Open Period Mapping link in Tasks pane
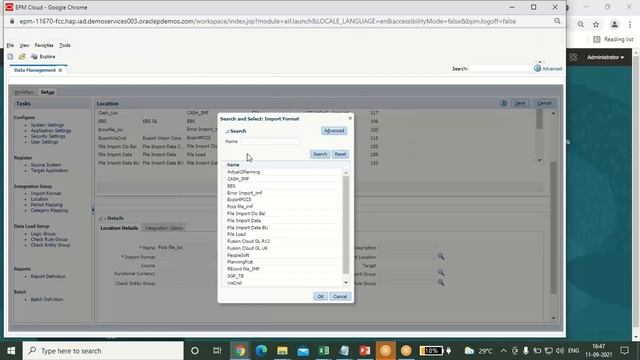Image resolution: width=640 pixels, height=360 pixels. pyautogui.click(x=47, y=205)
